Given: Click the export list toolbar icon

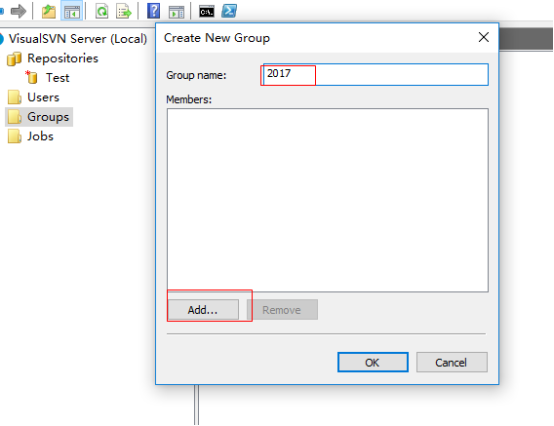Looking at the screenshot, I should coord(124,11).
